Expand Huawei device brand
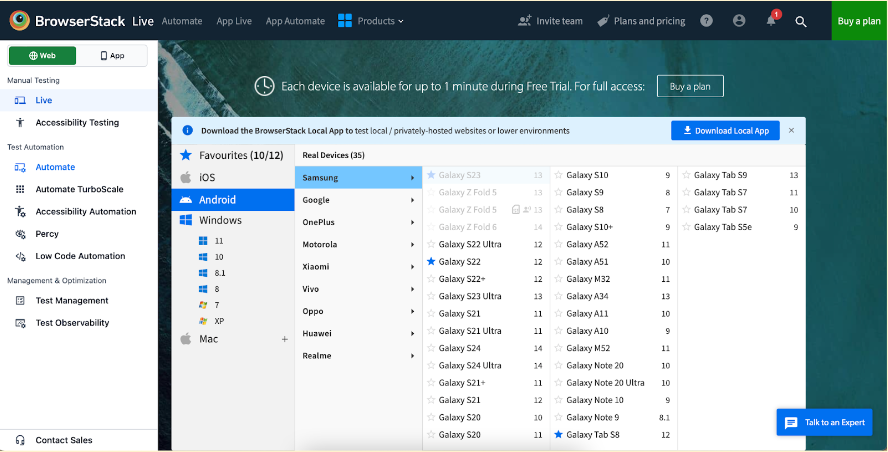888x452 pixels. pos(358,333)
